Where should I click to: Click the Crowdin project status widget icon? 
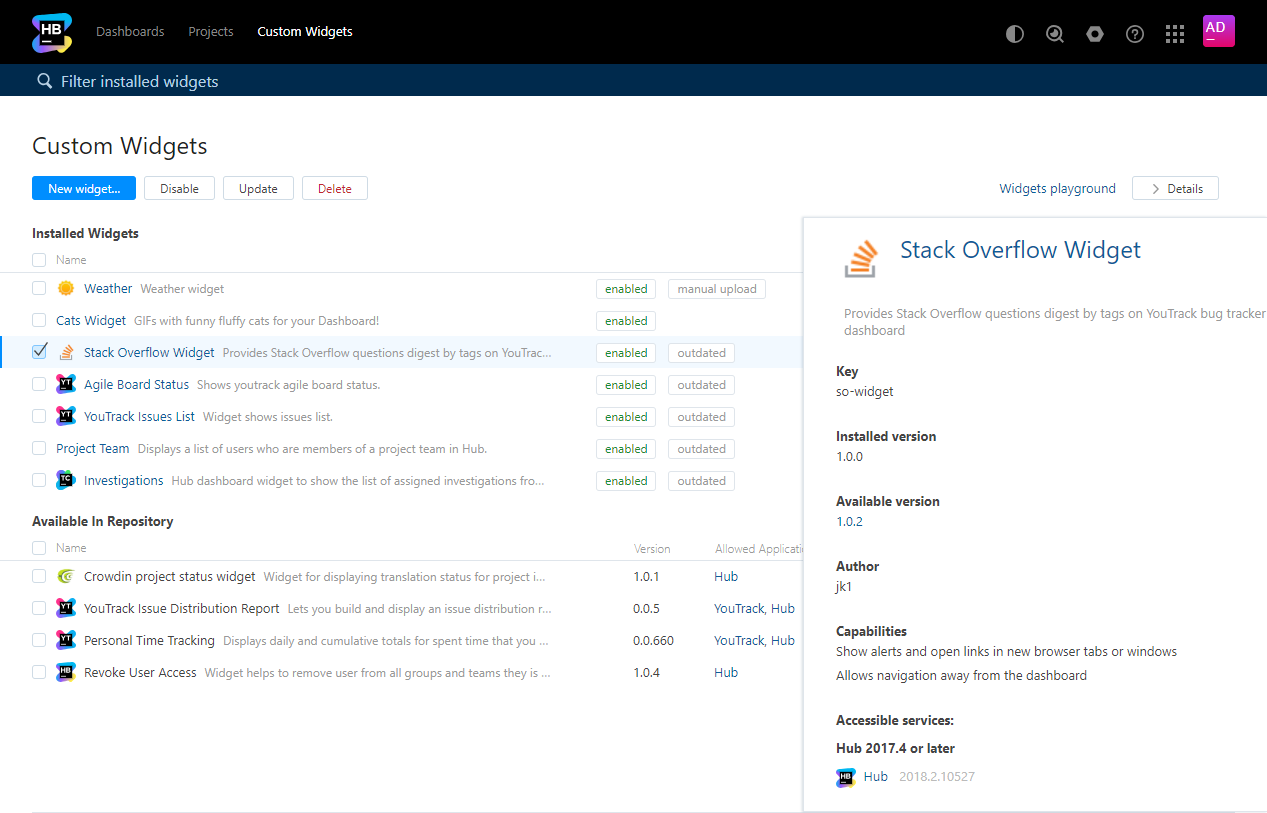pyautogui.click(x=66, y=576)
